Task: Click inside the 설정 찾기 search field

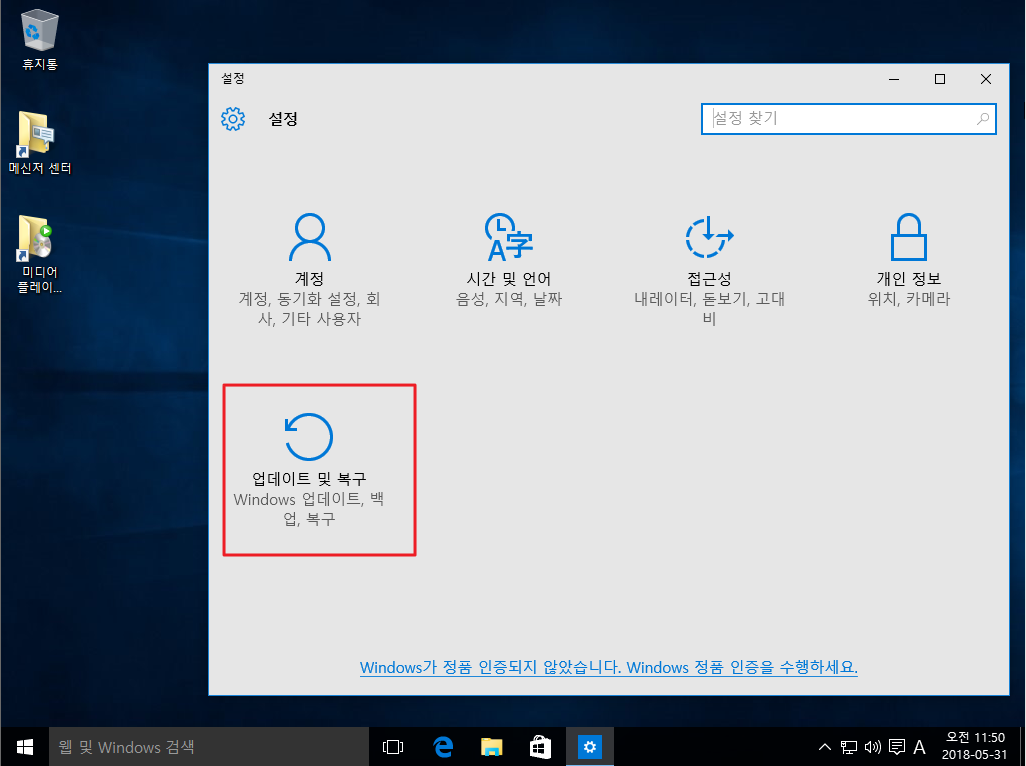Action: pos(849,119)
